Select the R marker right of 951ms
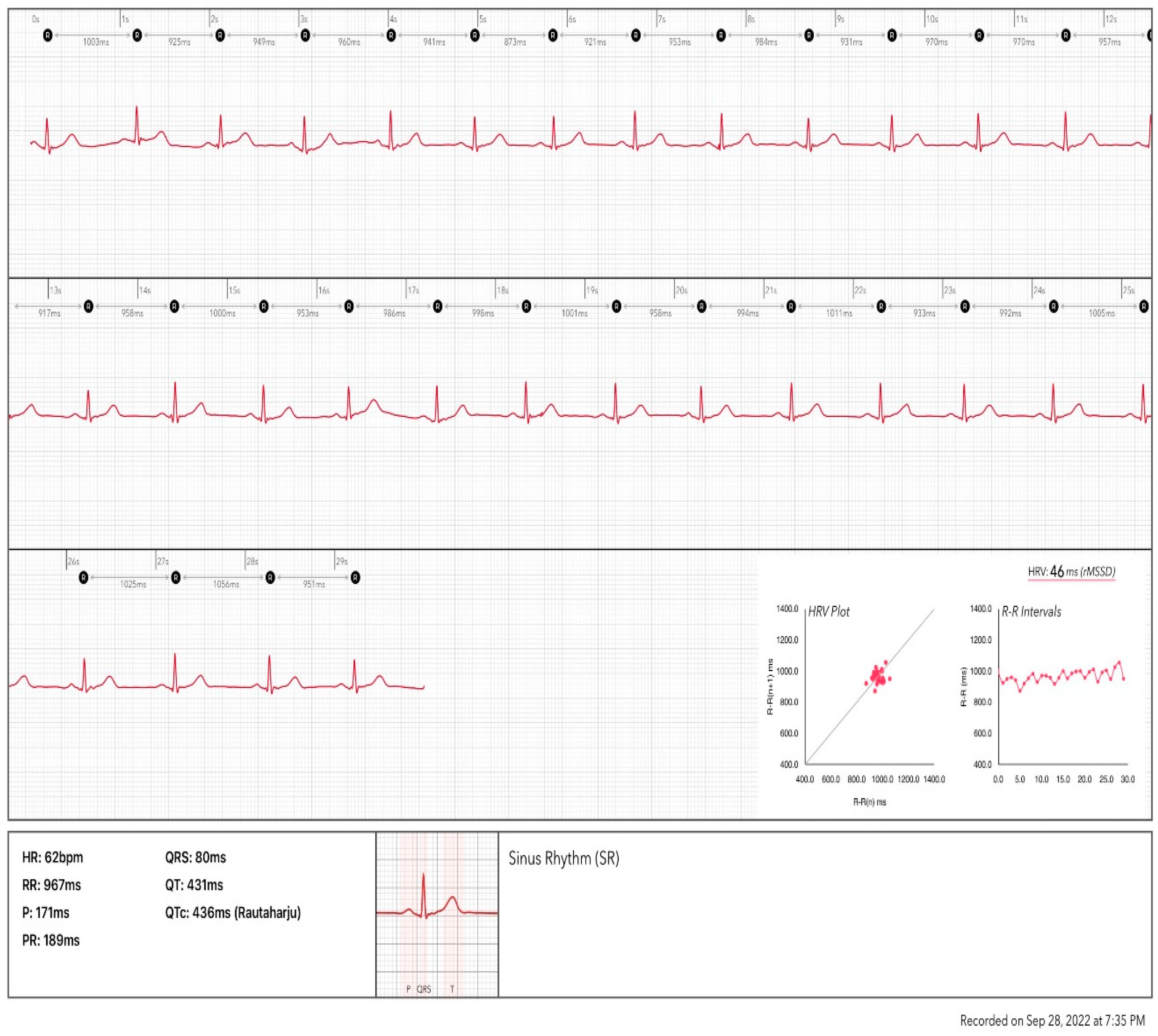This screenshot has width=1158, height=1036. point(355,578)
